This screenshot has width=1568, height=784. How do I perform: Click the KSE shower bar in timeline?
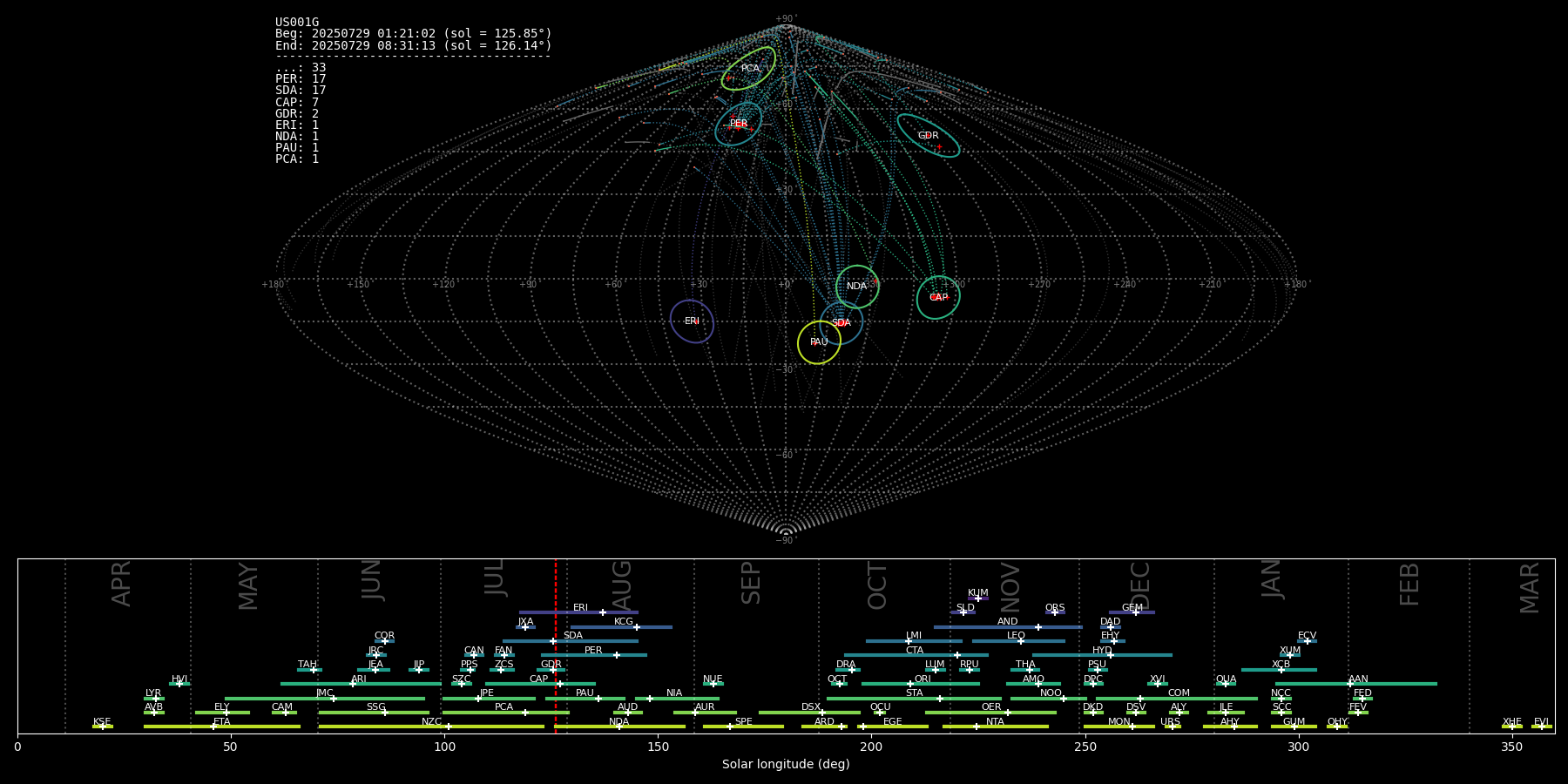103,727
